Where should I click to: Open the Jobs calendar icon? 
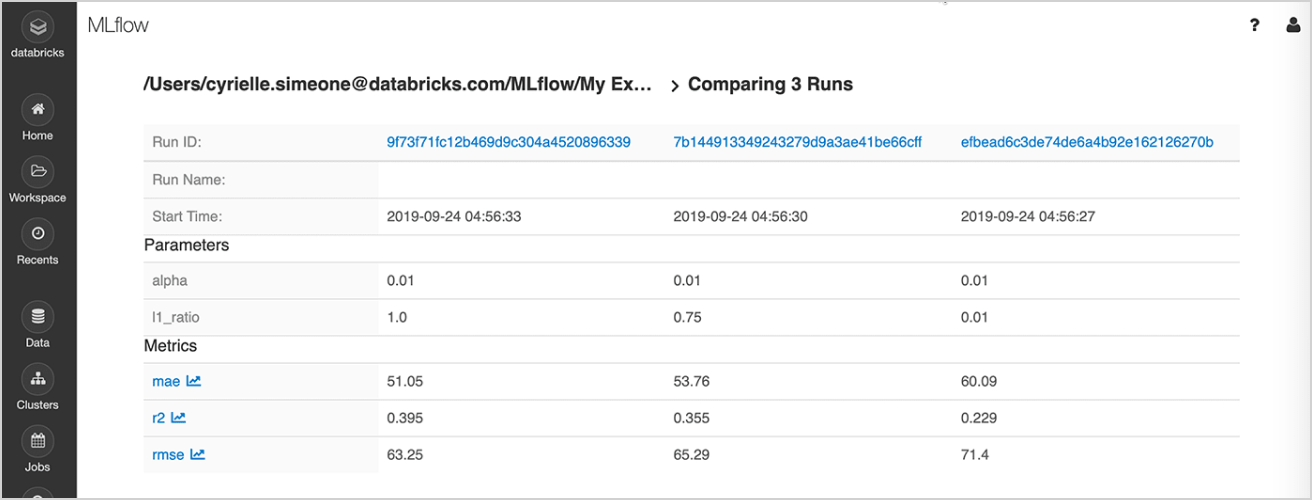[x=38, y=441]
